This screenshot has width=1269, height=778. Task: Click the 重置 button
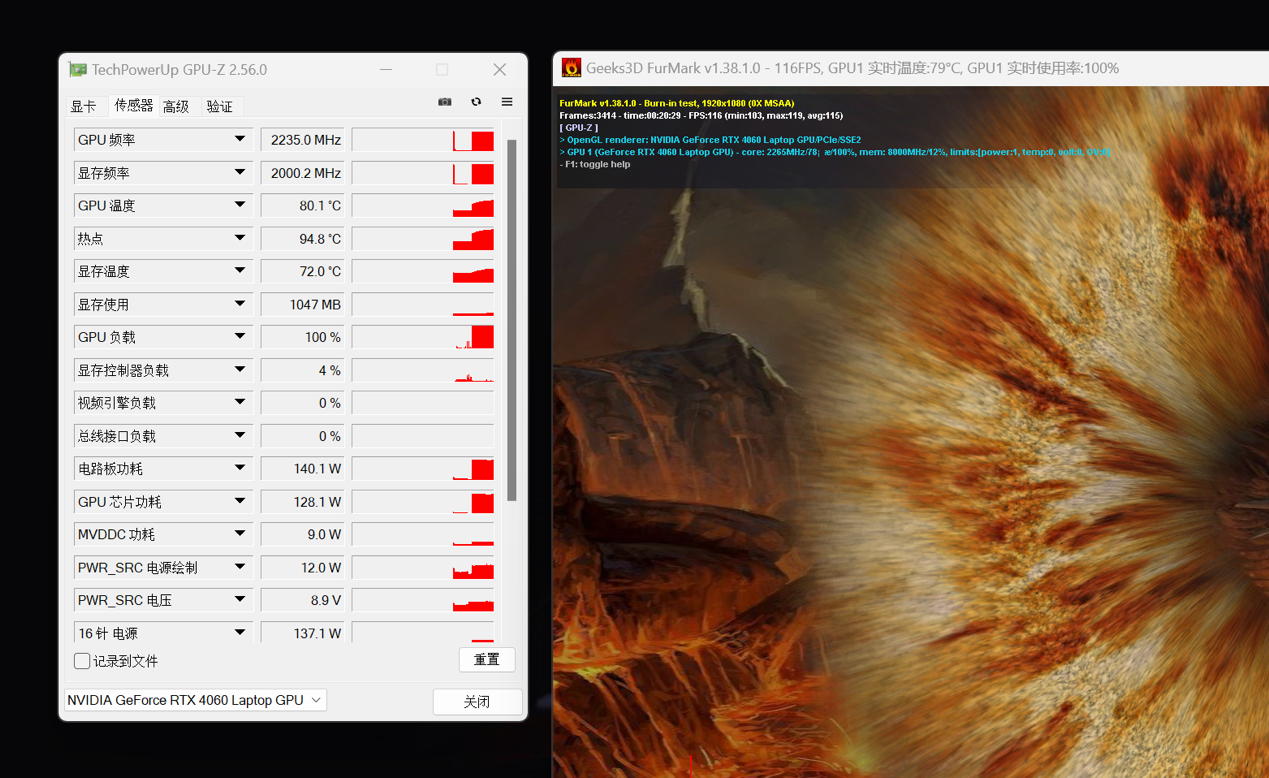487,660
